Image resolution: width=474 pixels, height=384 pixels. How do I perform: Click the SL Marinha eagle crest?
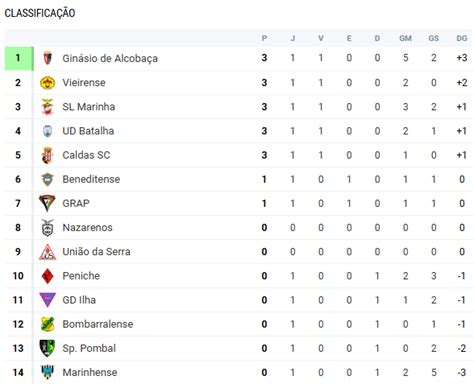point(47,107)
